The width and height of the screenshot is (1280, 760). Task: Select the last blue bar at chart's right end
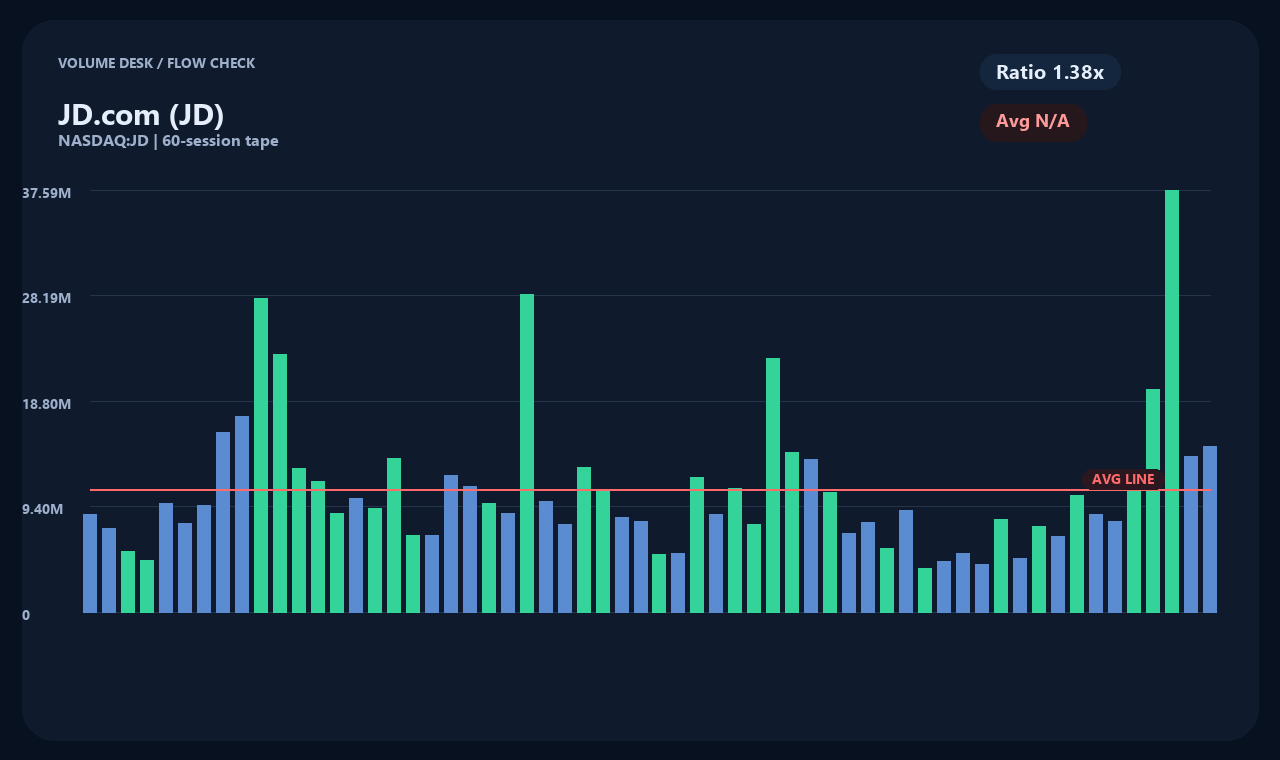(x=1210, y=529)
